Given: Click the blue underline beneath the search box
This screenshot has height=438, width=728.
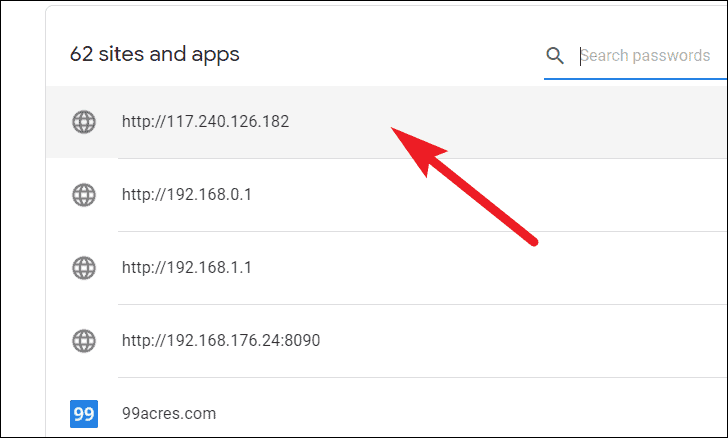Looking at the screenshot, I should pyautogui.click(x=635, y=78).
